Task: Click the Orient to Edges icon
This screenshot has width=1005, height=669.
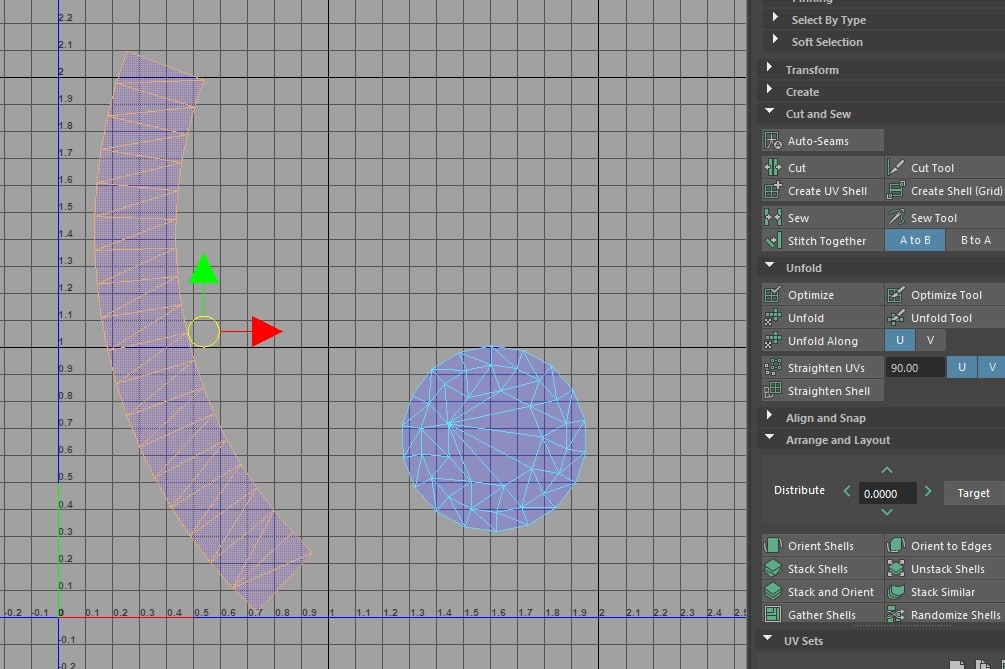Action: pyautogui.click(x=895, y=545)
